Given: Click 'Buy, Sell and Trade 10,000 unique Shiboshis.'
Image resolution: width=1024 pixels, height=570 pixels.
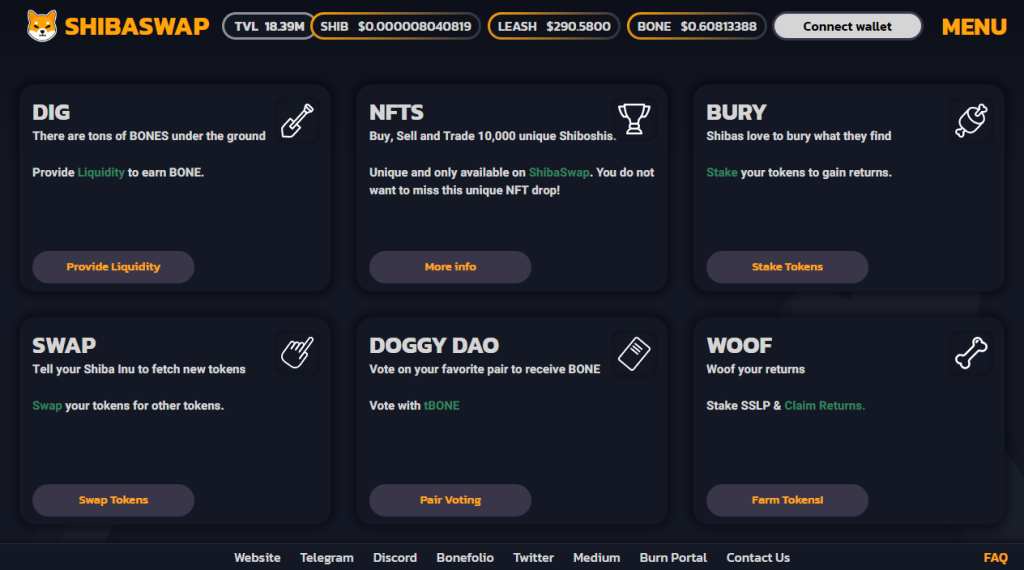Looking at the screenshot, I should click(492, 136).
